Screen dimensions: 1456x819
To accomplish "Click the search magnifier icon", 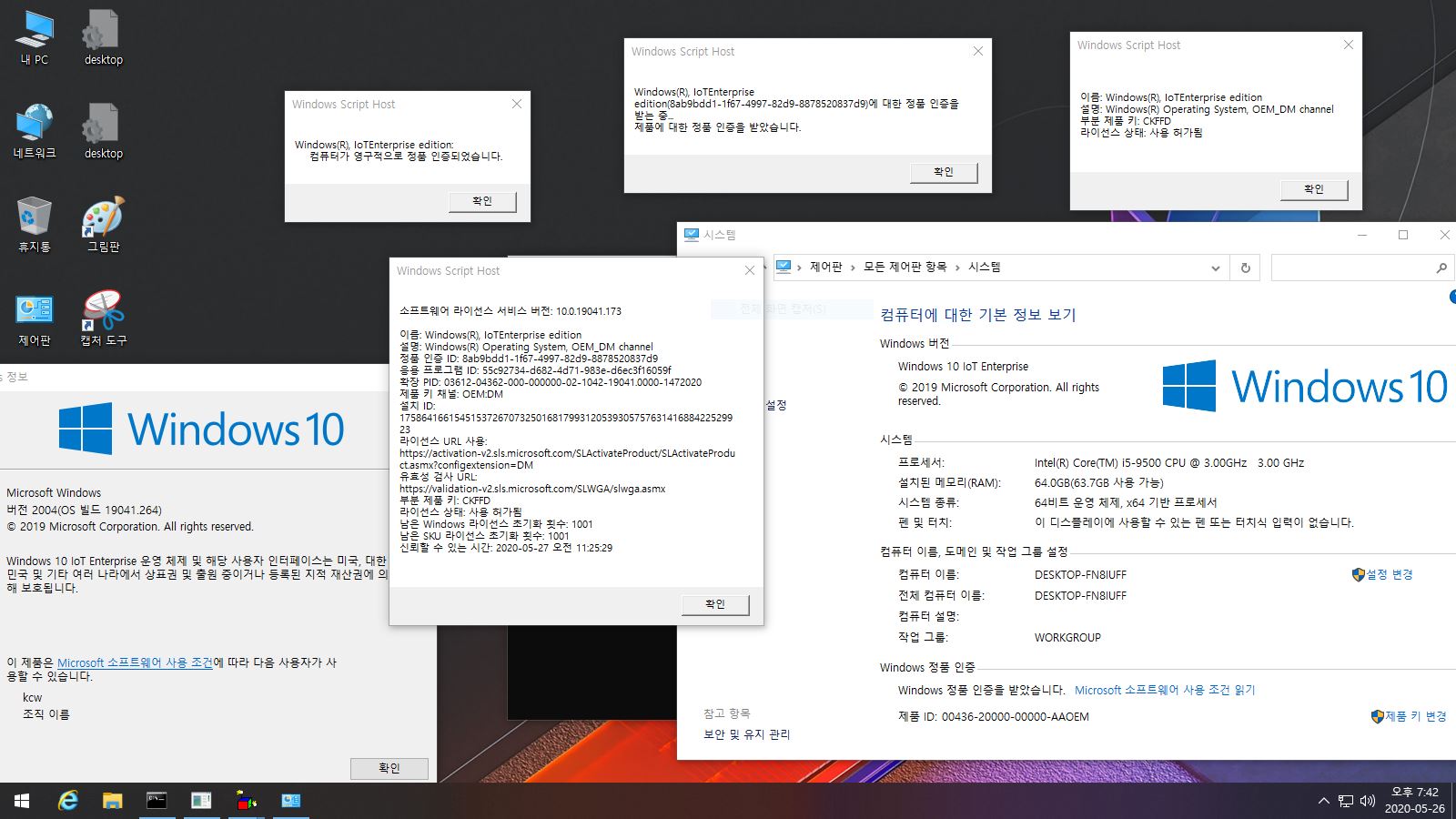I will pos(1441,268).
